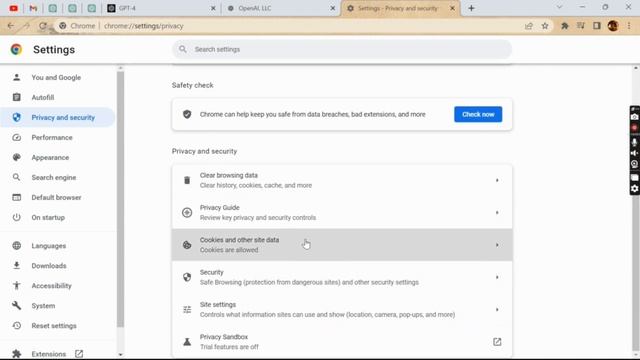Click the Check now button
The height and width of the screenshot is (360, 640).
click(x=478, y=114)
